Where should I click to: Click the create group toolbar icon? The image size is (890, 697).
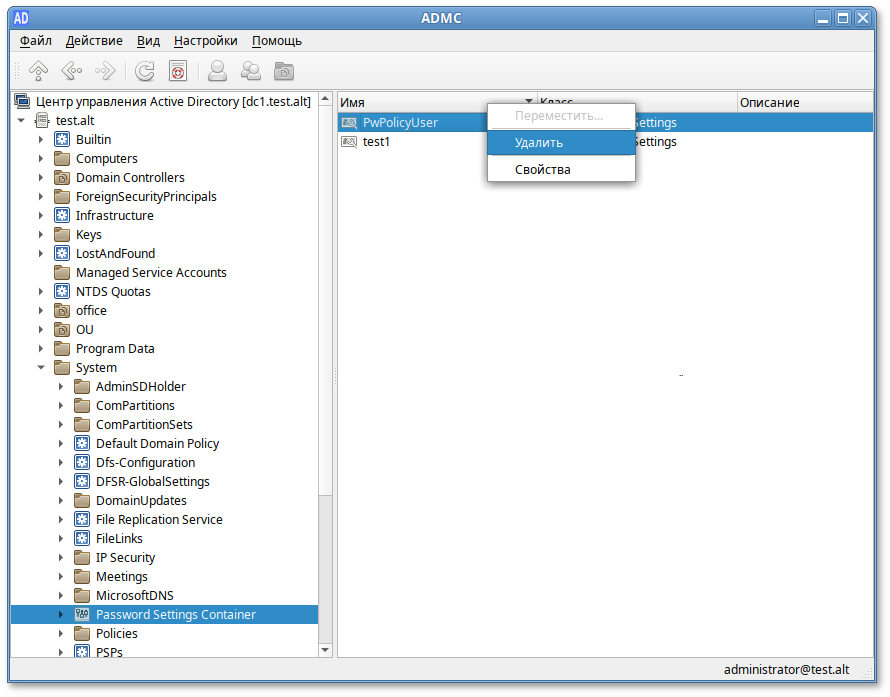tap(251, 71)
